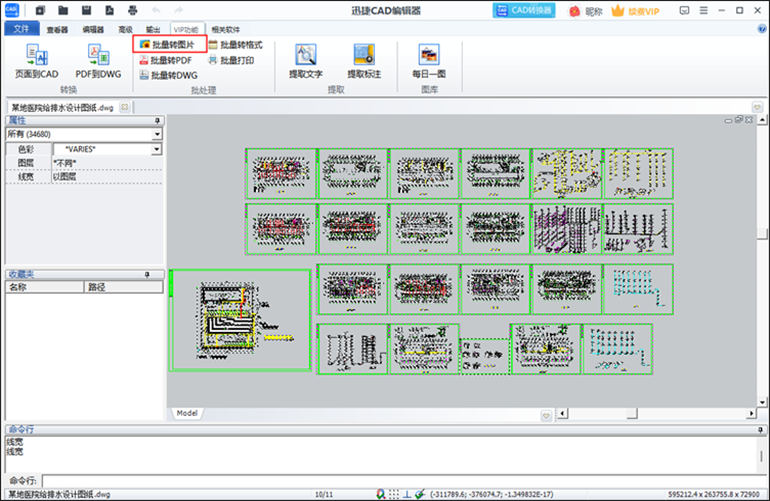Viewport: 770px width, 501px height.
Task: Open the 每日一图 daily picture gallery
Action: click(429, 61)
